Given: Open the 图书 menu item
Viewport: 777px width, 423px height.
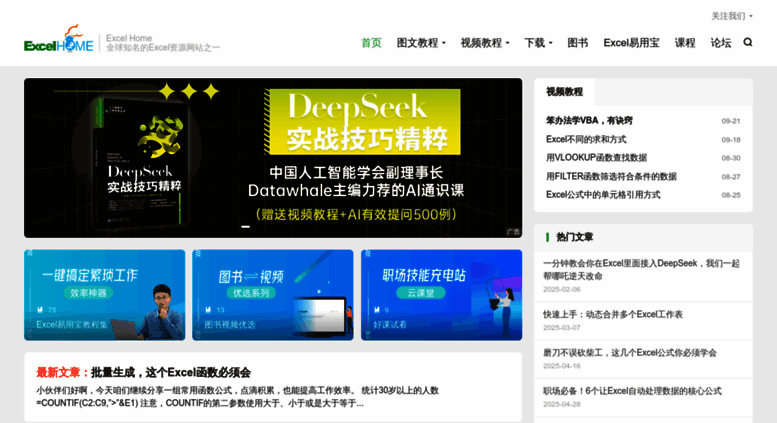Looking at the screenshot, I should (578, 43).
